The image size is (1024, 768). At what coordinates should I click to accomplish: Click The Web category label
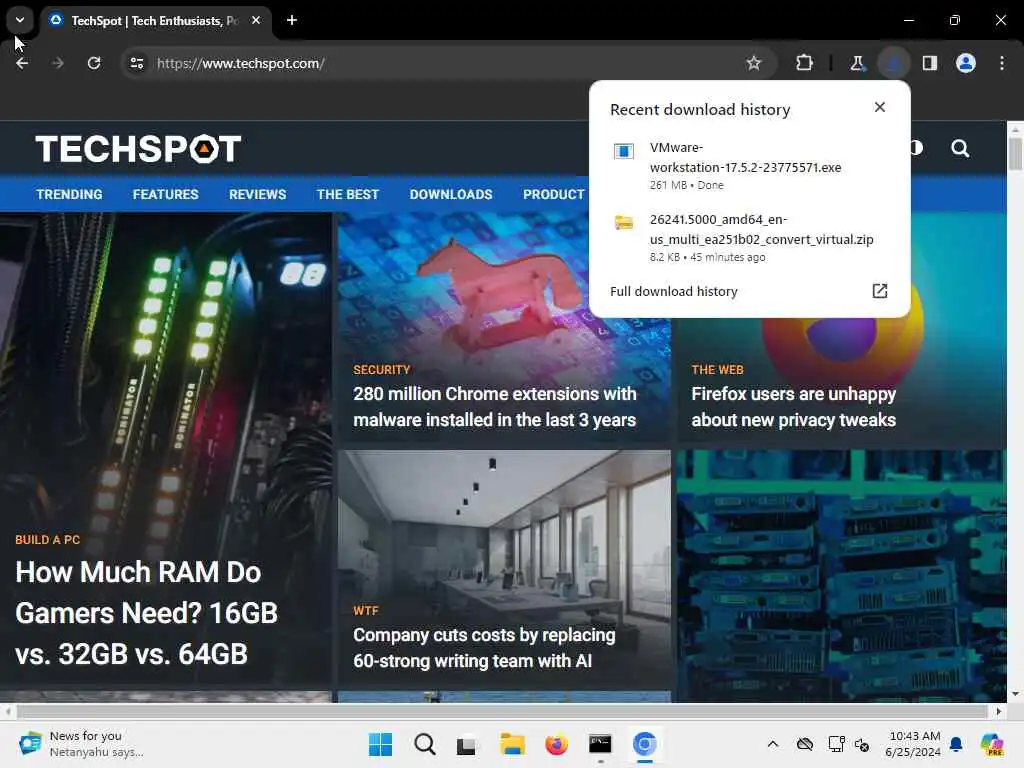coord(717,370)
